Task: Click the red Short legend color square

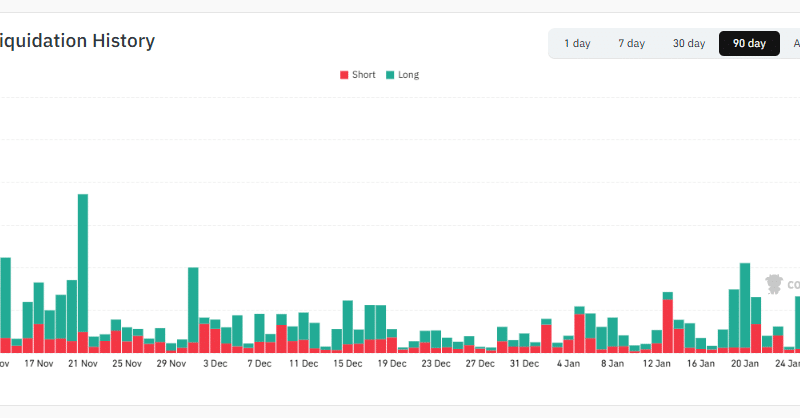Action: pyautogui.click(x=345, y=75)
